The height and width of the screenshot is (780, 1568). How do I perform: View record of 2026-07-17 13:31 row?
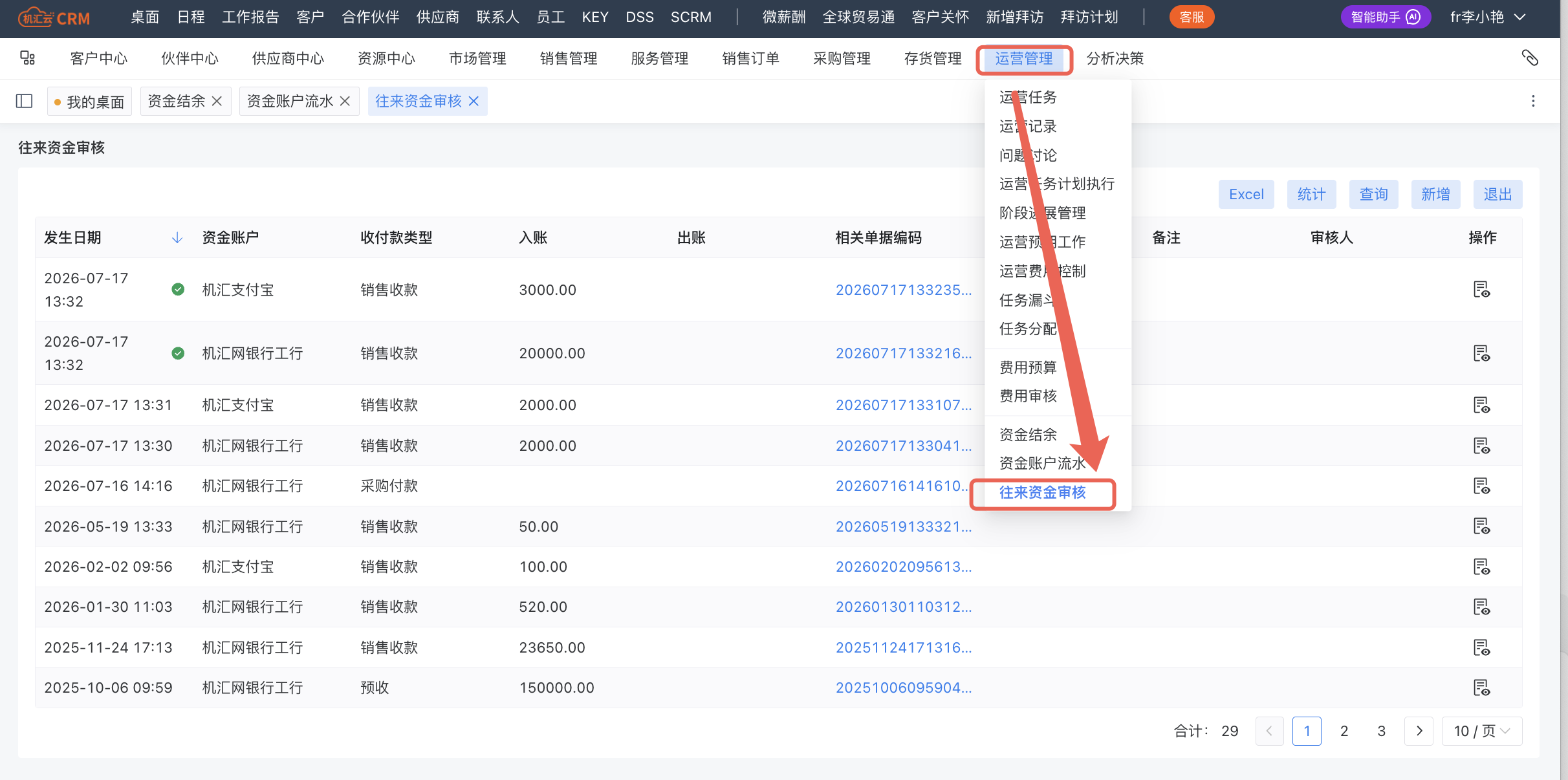tap(1481, 405)
